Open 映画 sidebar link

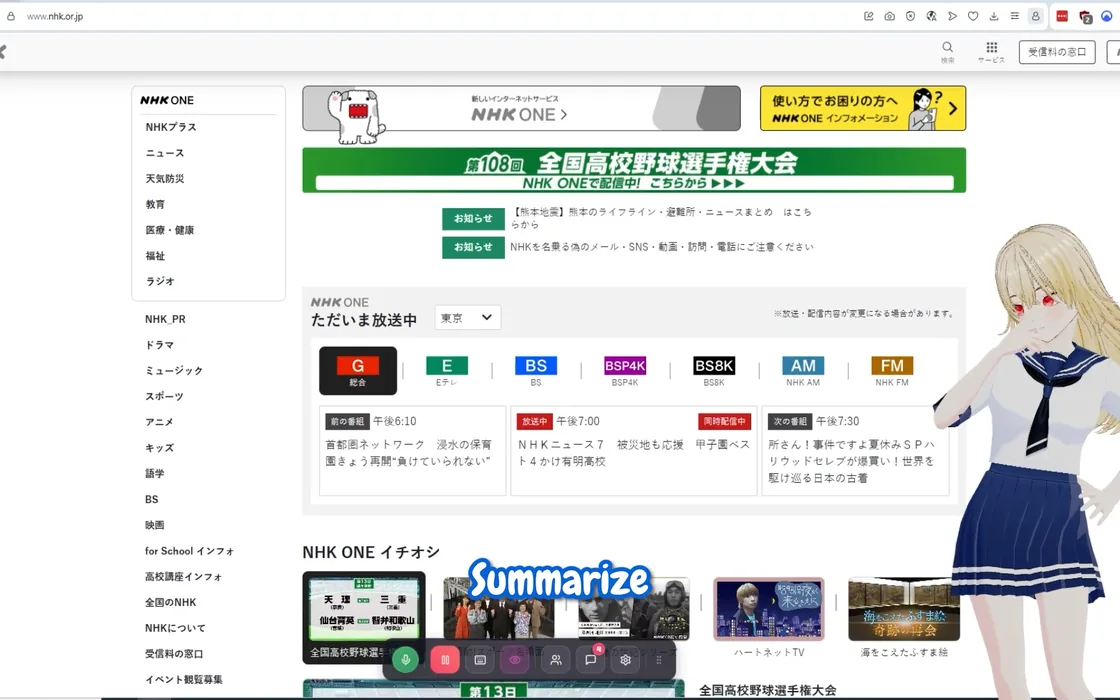tap(154, 525)
